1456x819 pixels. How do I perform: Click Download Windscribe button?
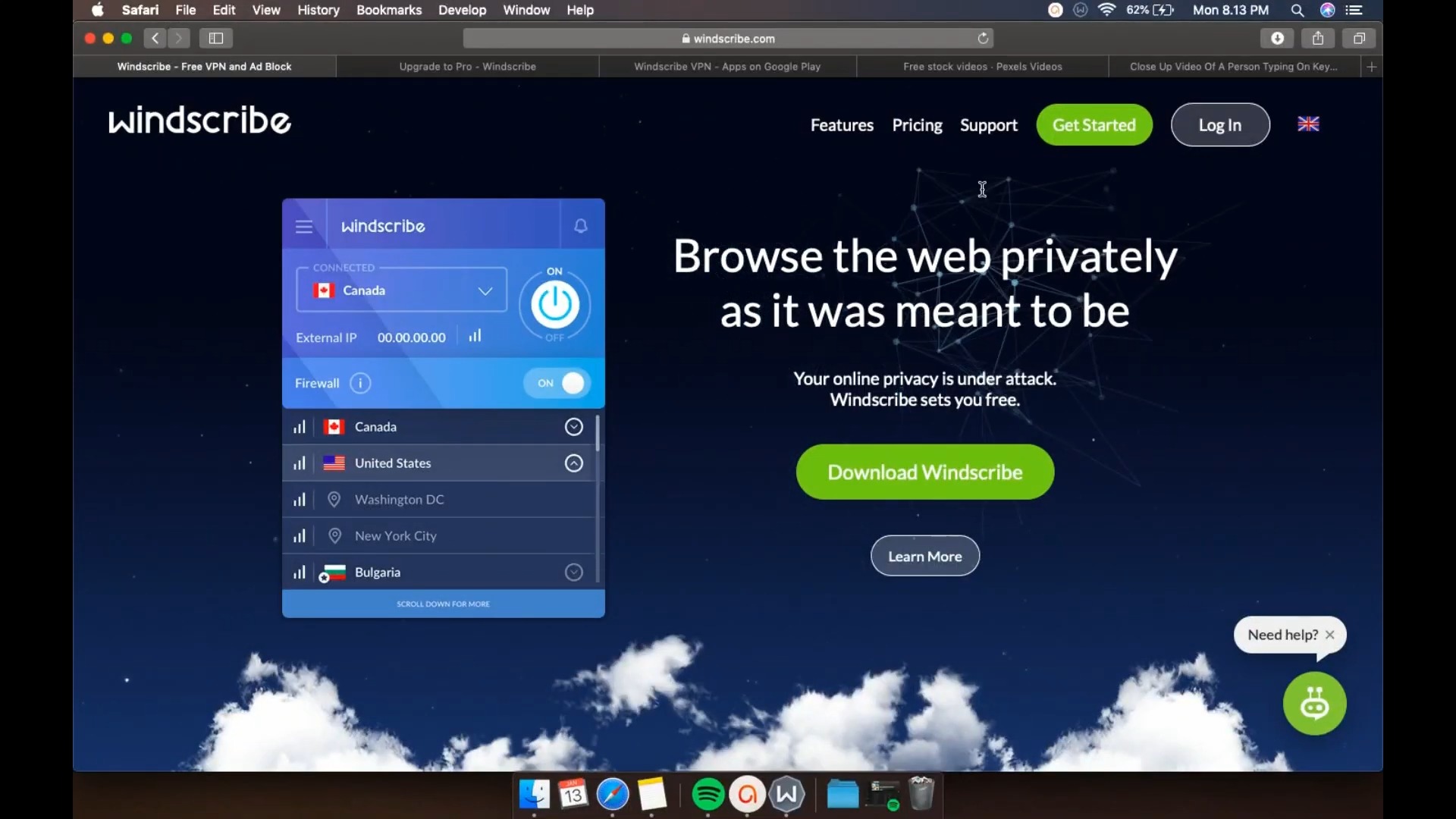tap(925, 472)
